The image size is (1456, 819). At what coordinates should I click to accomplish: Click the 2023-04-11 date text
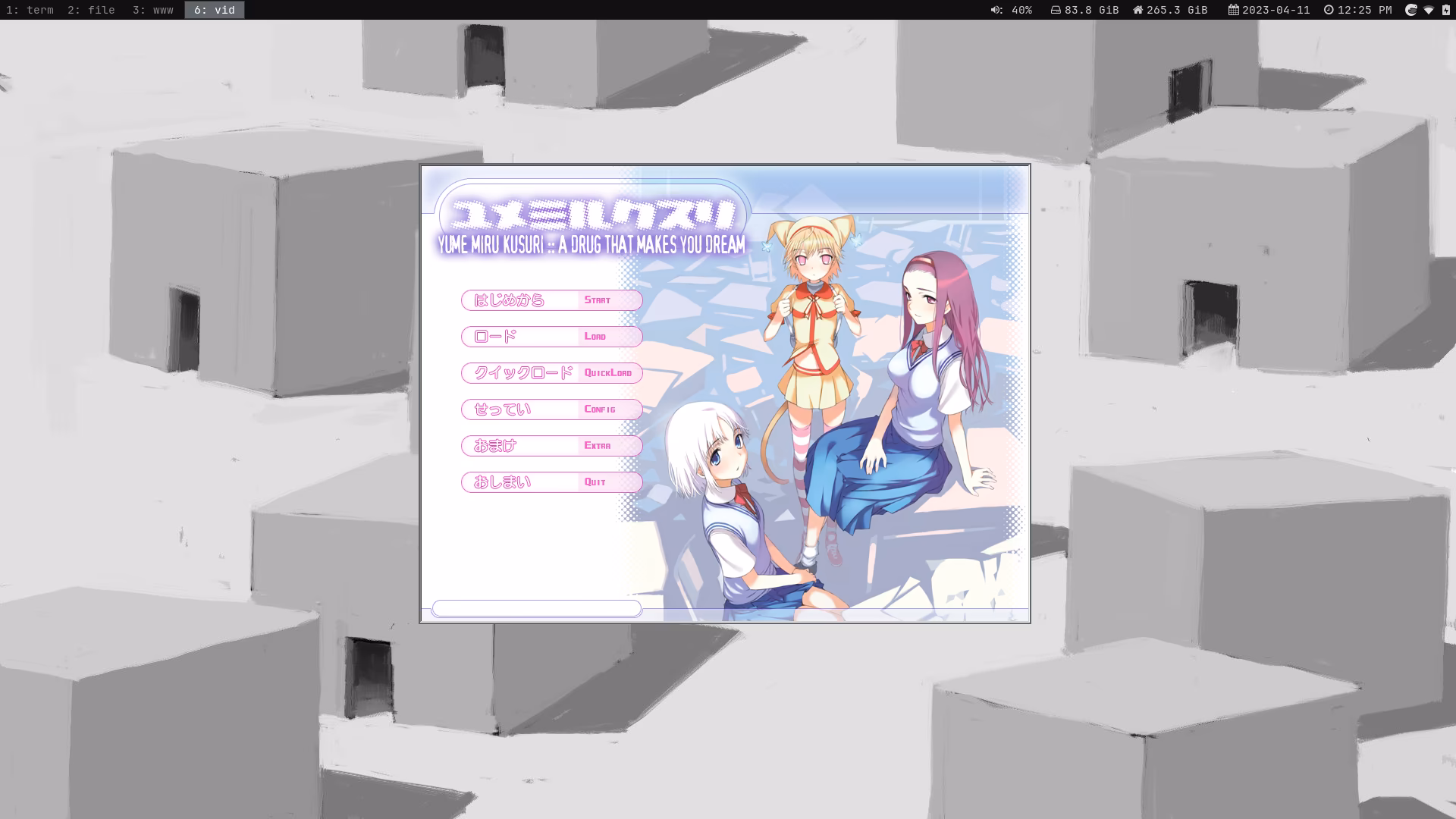1276,10
